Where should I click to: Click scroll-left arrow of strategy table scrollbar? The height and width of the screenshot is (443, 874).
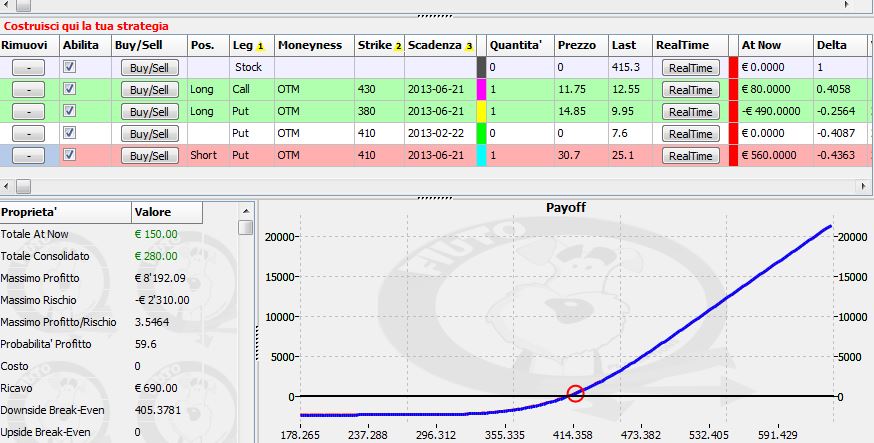pos(7,186)
